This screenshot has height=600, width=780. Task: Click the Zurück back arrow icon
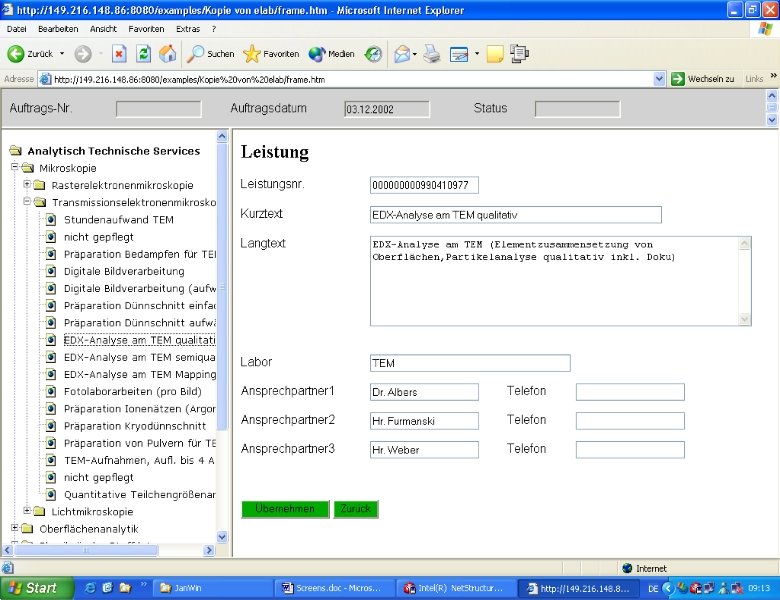pos(15,54)
